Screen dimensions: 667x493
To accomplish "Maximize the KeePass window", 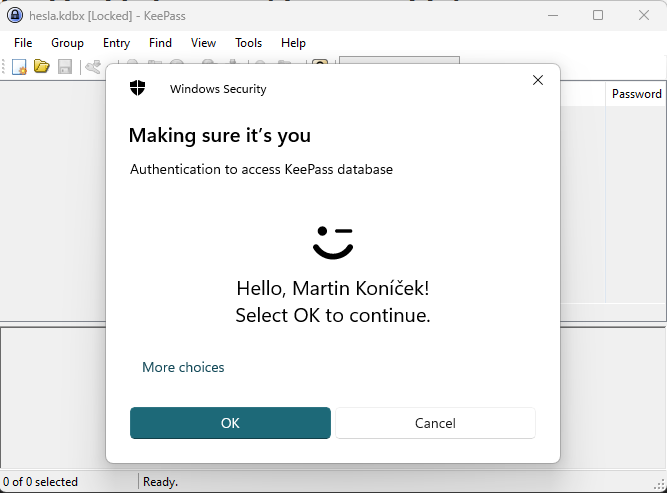I will [x=598, y=16].
